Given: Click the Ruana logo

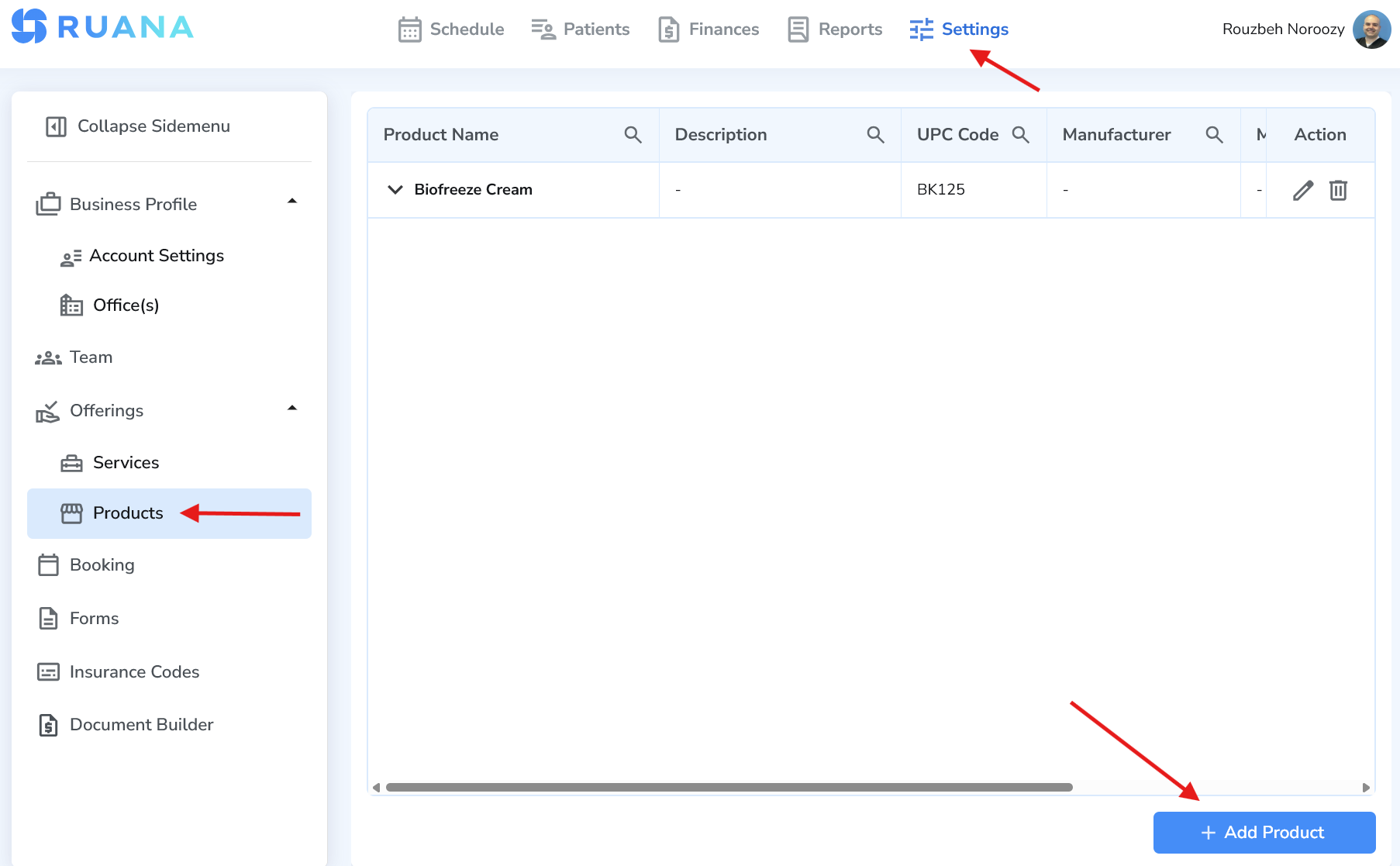Looking at the screenshot, I should (x=102, y=27).
